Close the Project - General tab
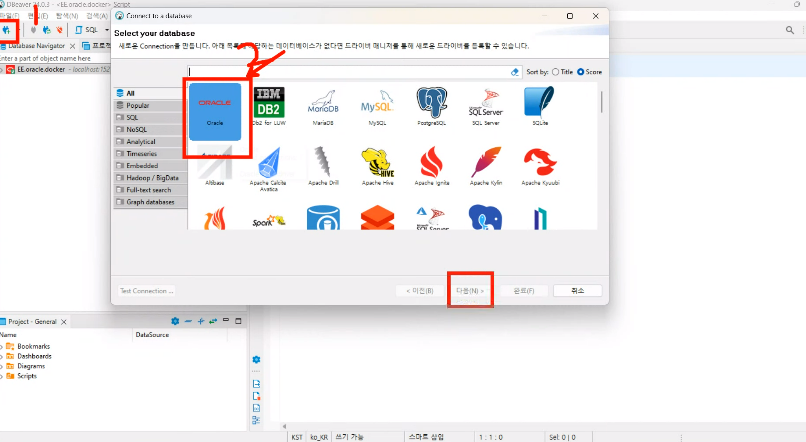Image resolution: width=806 pixels, height=442 pixels. click(x=64, y=322)
